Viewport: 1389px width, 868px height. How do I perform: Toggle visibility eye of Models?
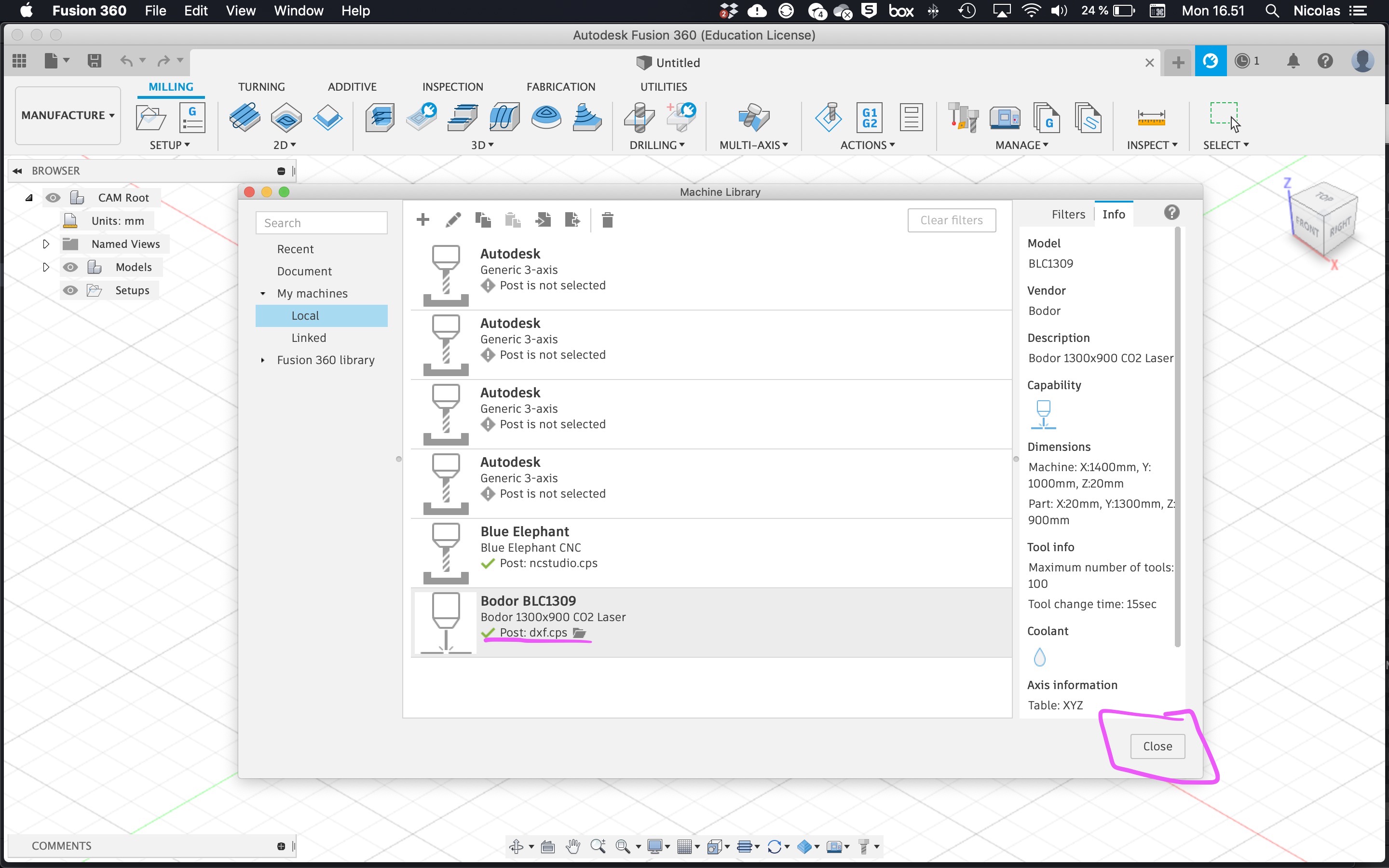point(70,267)
